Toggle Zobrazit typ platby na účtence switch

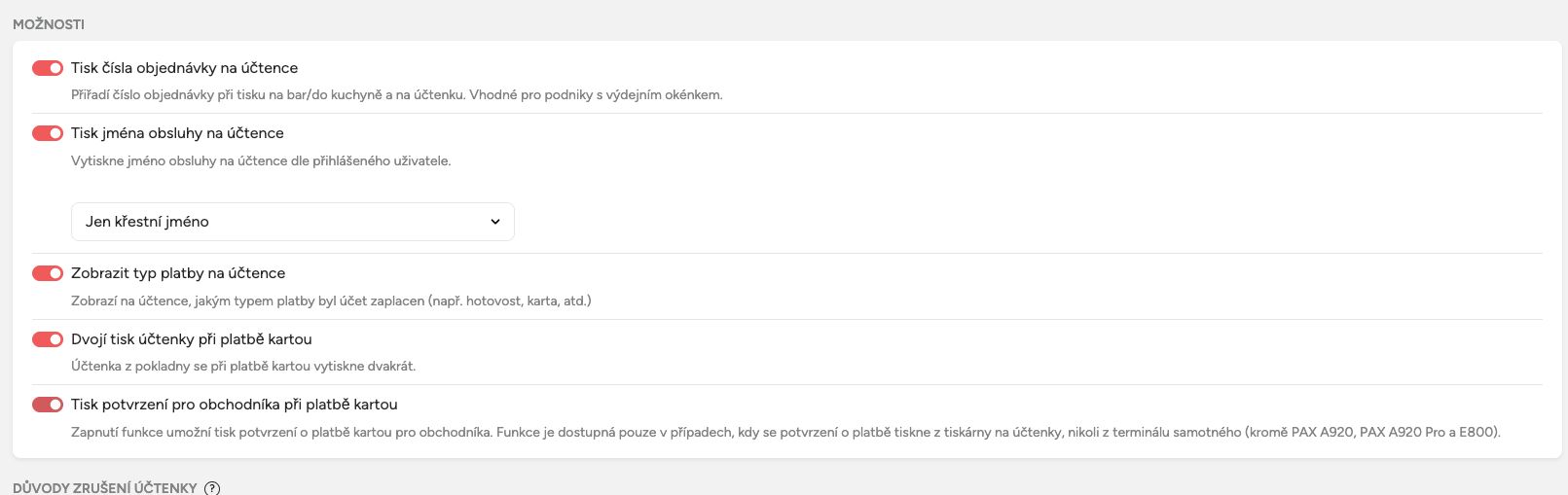(48, 273)
